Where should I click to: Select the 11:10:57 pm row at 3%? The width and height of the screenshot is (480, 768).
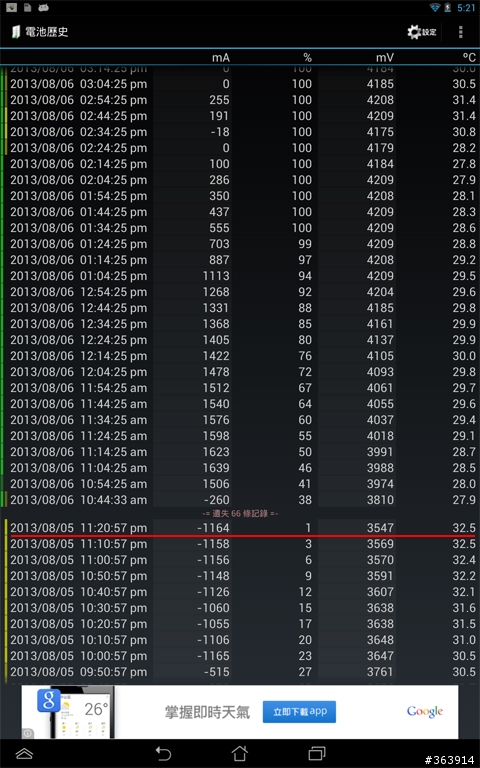[240, 544]
